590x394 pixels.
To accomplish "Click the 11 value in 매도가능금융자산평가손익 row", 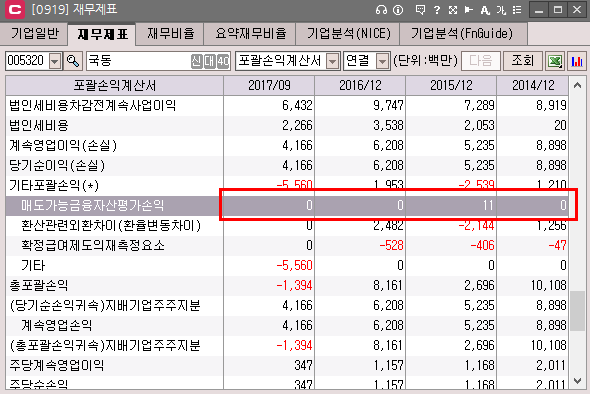I will click(488, 205).
